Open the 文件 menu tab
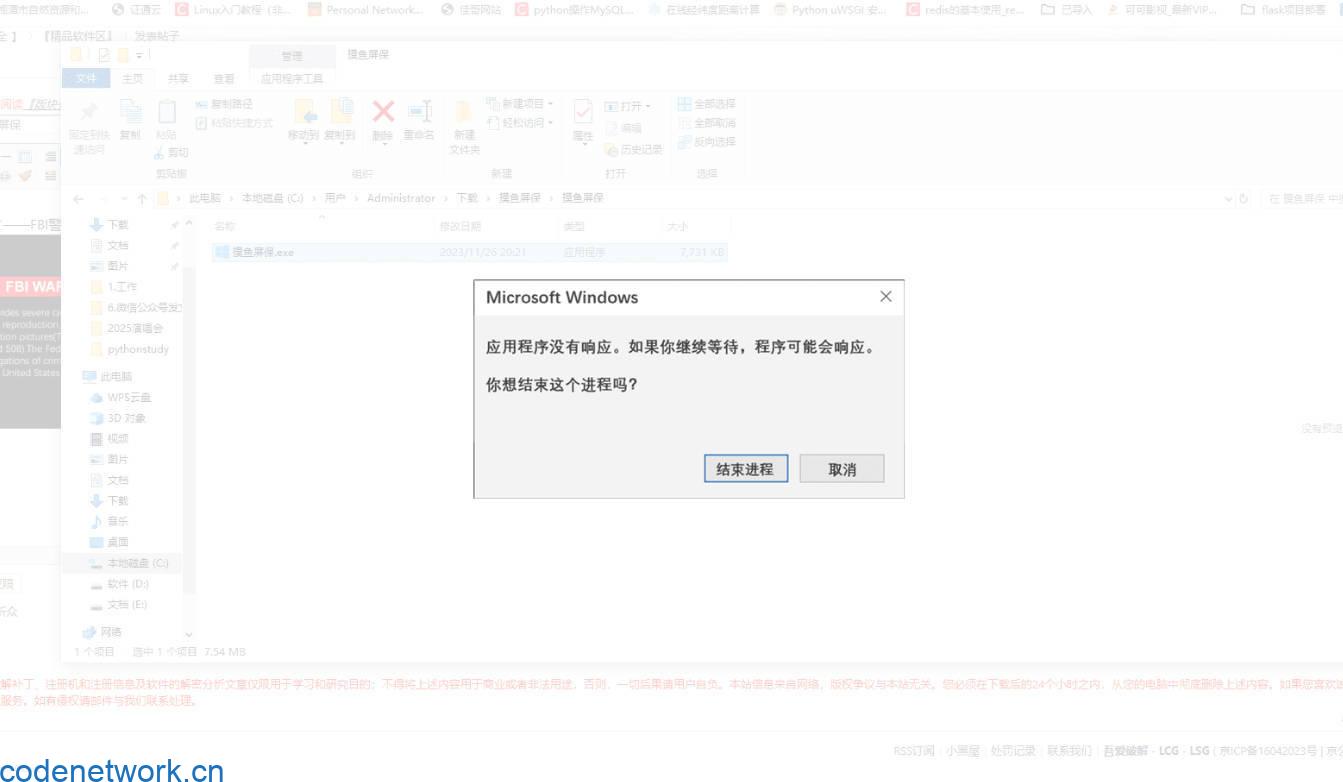The width and height of the screenshot is (1343, 782). tap(86, 78)
